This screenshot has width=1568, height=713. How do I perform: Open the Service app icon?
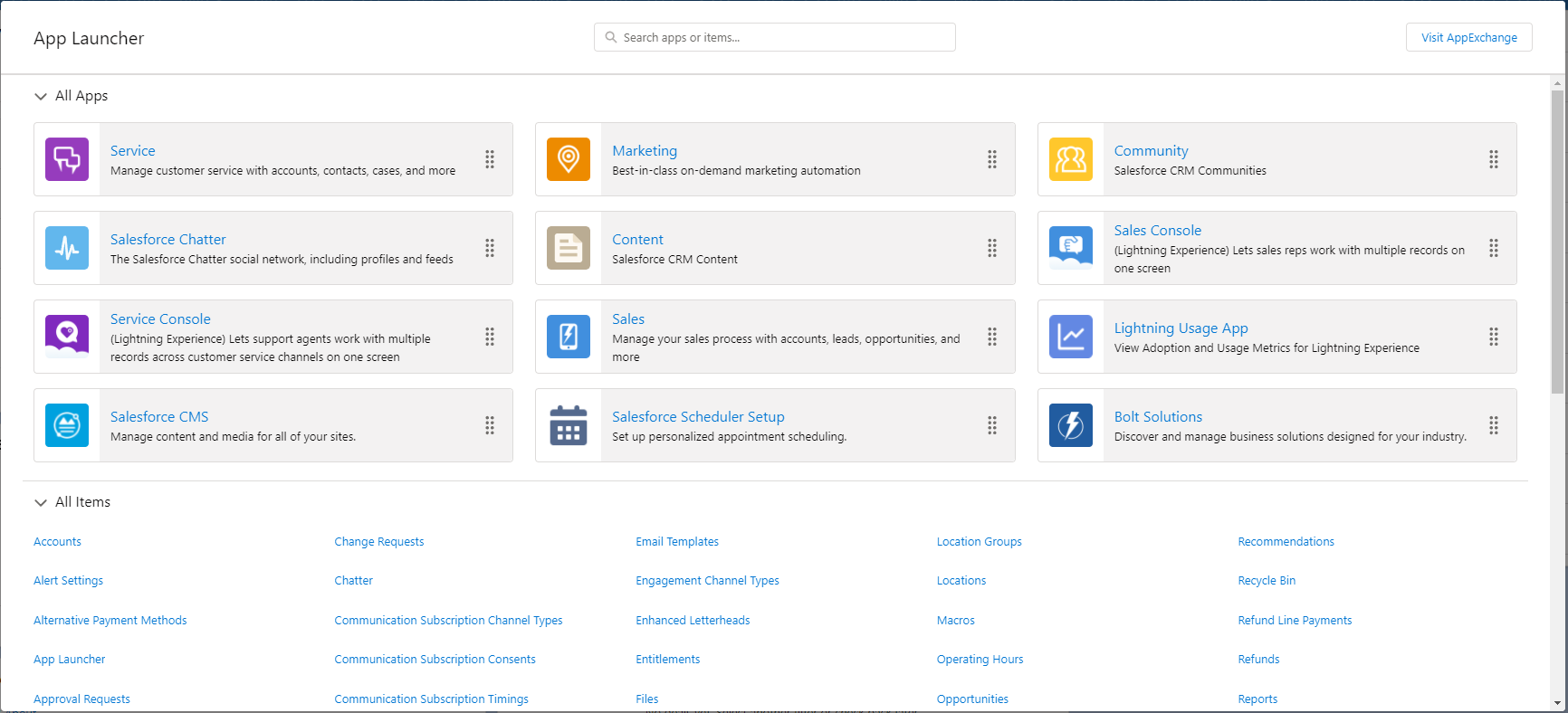click(67, 159)
